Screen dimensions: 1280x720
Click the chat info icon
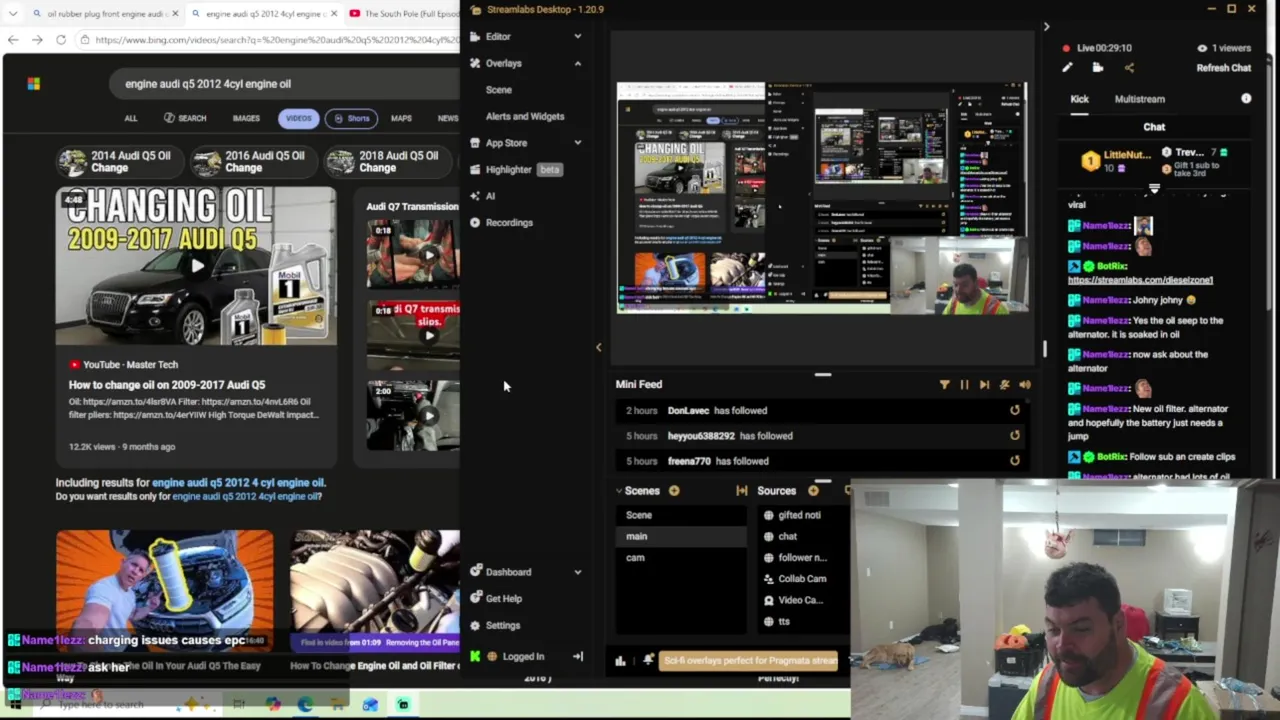click(1246, 99)
